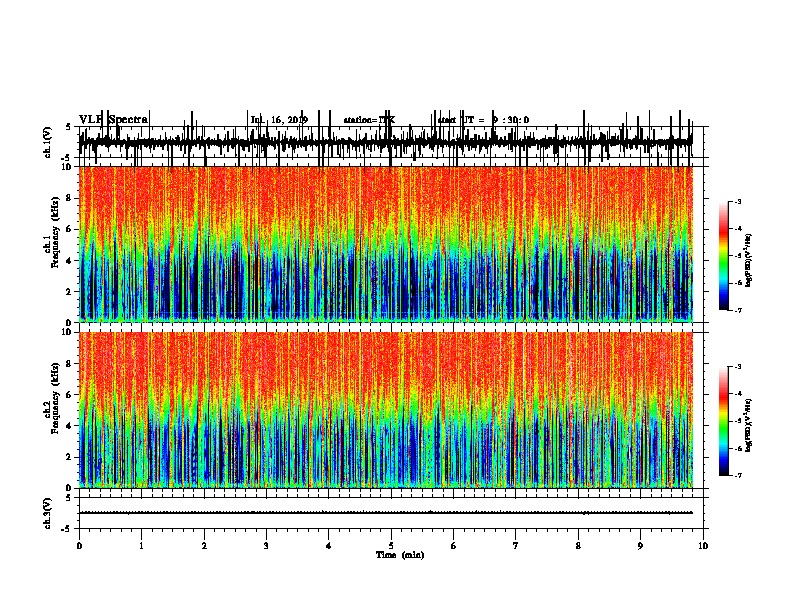This screenshot has height=612, width=792.
Task: Click time axis tick label "7"
Action: click(x=516, y=546)
